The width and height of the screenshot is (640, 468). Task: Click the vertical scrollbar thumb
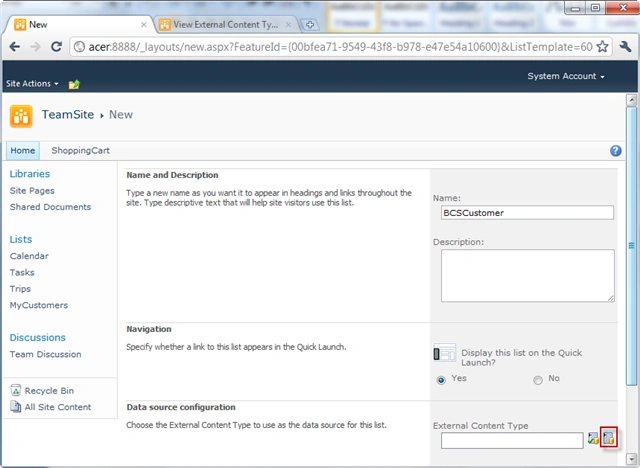(x=631, y=246)
